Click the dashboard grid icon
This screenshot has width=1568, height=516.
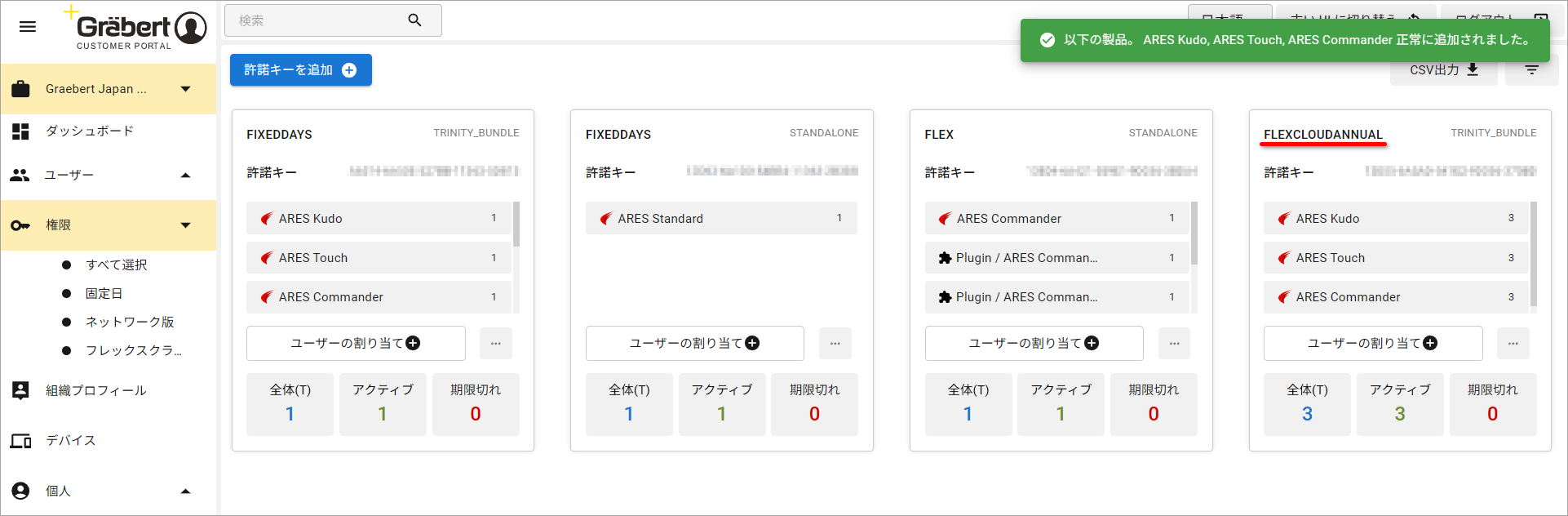20,131
